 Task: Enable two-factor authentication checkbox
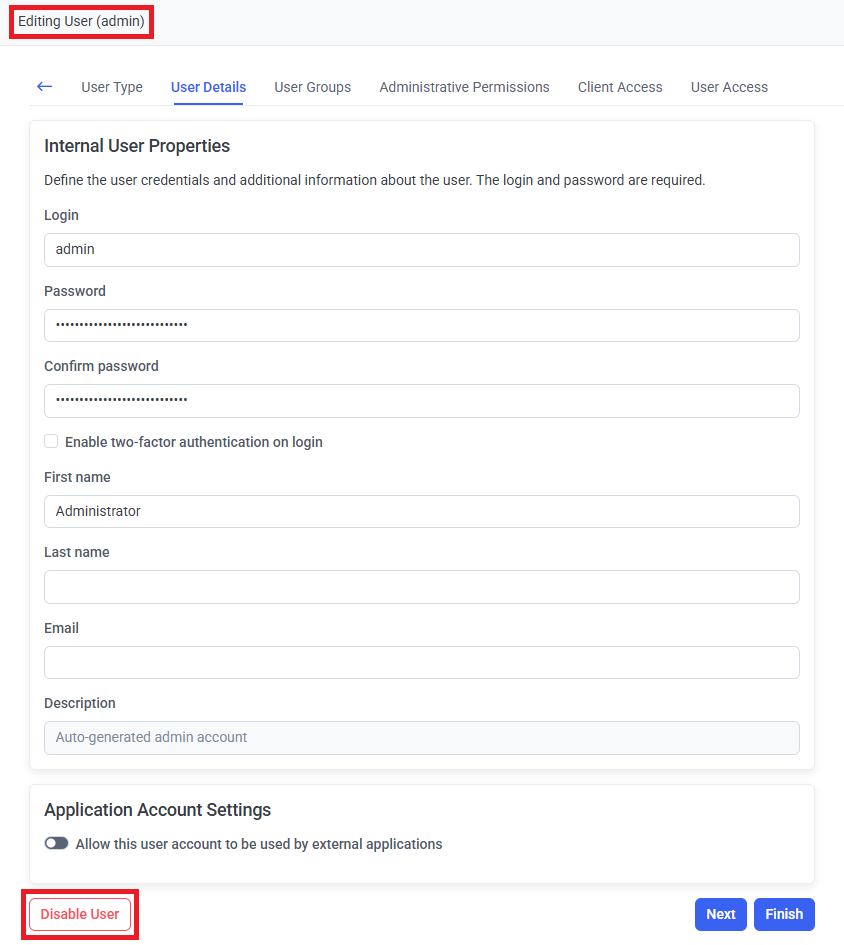pyautogui.click(x=51, y=442)
